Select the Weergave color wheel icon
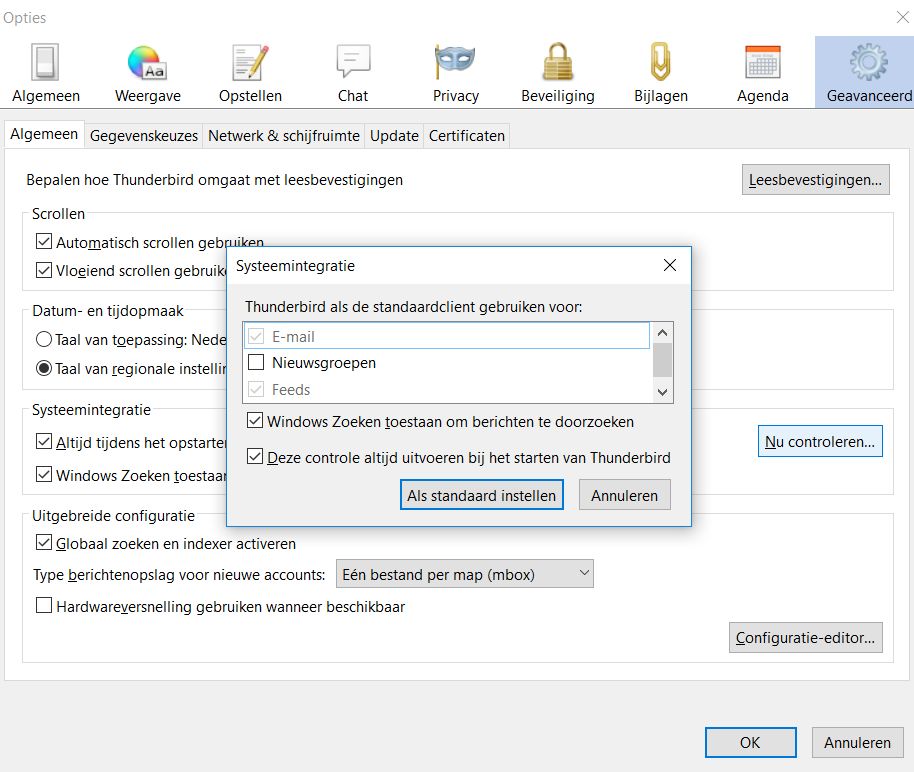This screenshot has height=772, width=914. click(x=147, y=63)
